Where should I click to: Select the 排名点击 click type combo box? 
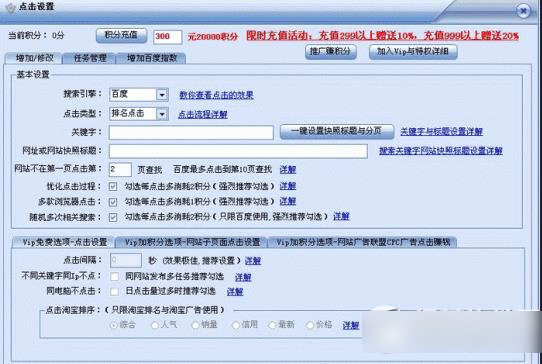[139, 114]
